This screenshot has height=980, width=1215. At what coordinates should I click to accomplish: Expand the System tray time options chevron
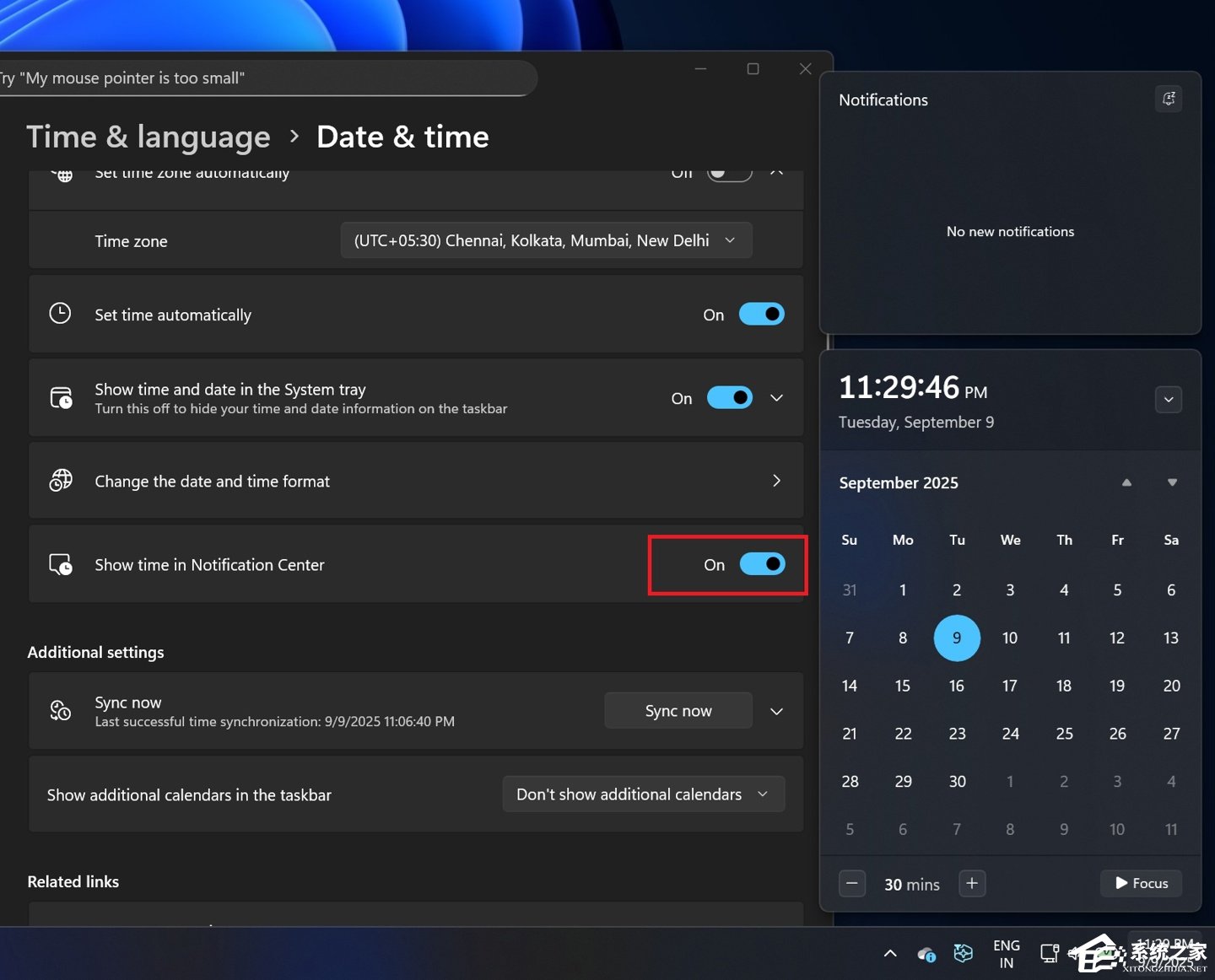[x=777, y=398]
